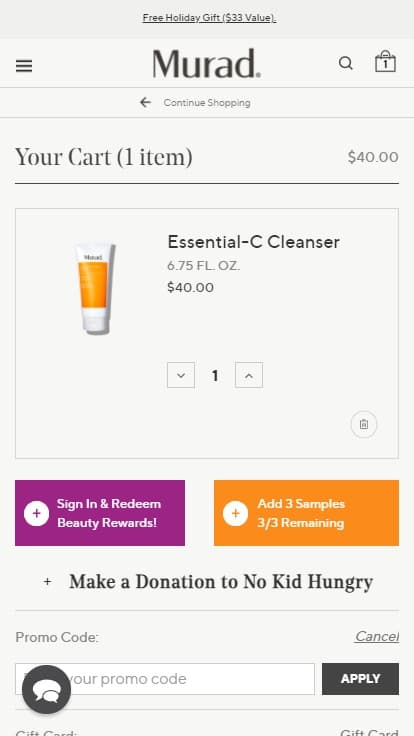The image size is (414, 736).
Task: Remove item with the trash icon
Action: (x=364, y=424)
